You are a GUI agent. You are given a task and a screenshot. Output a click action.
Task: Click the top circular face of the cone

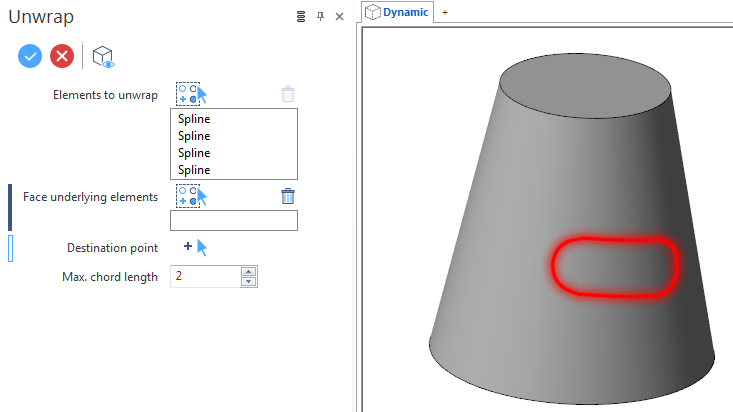pyautogui.click(x=585, y=85)
